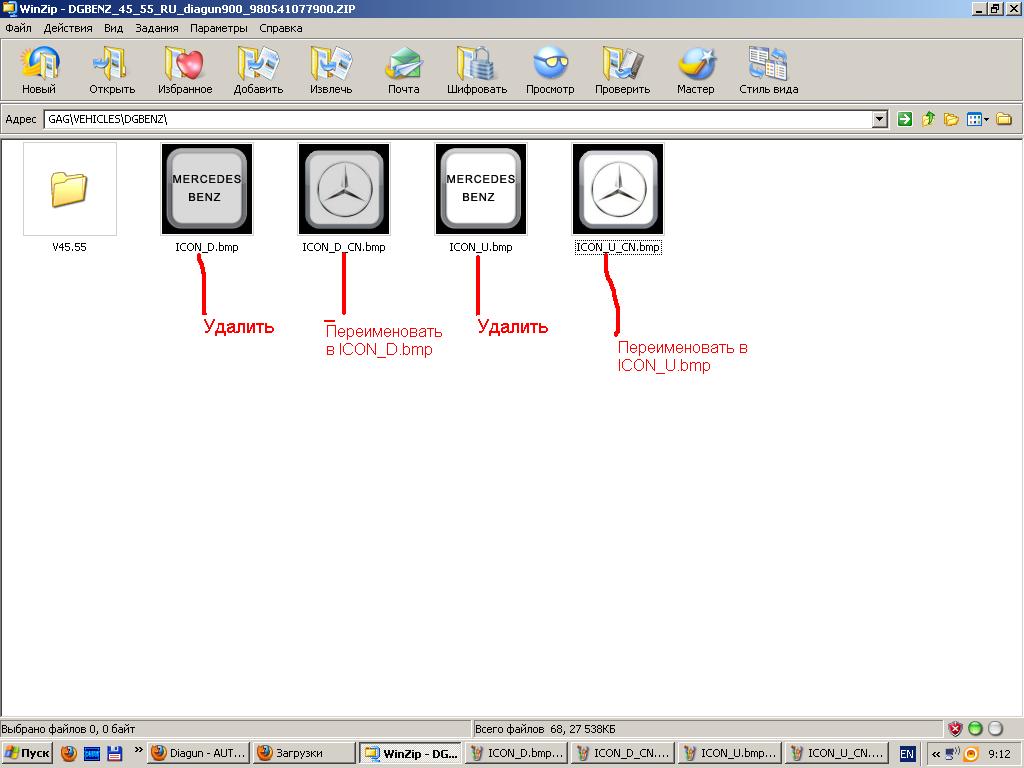The image size is (1024, 768).
Task: Click the green Go arrow beside address
Action: [x=904, y=119]
